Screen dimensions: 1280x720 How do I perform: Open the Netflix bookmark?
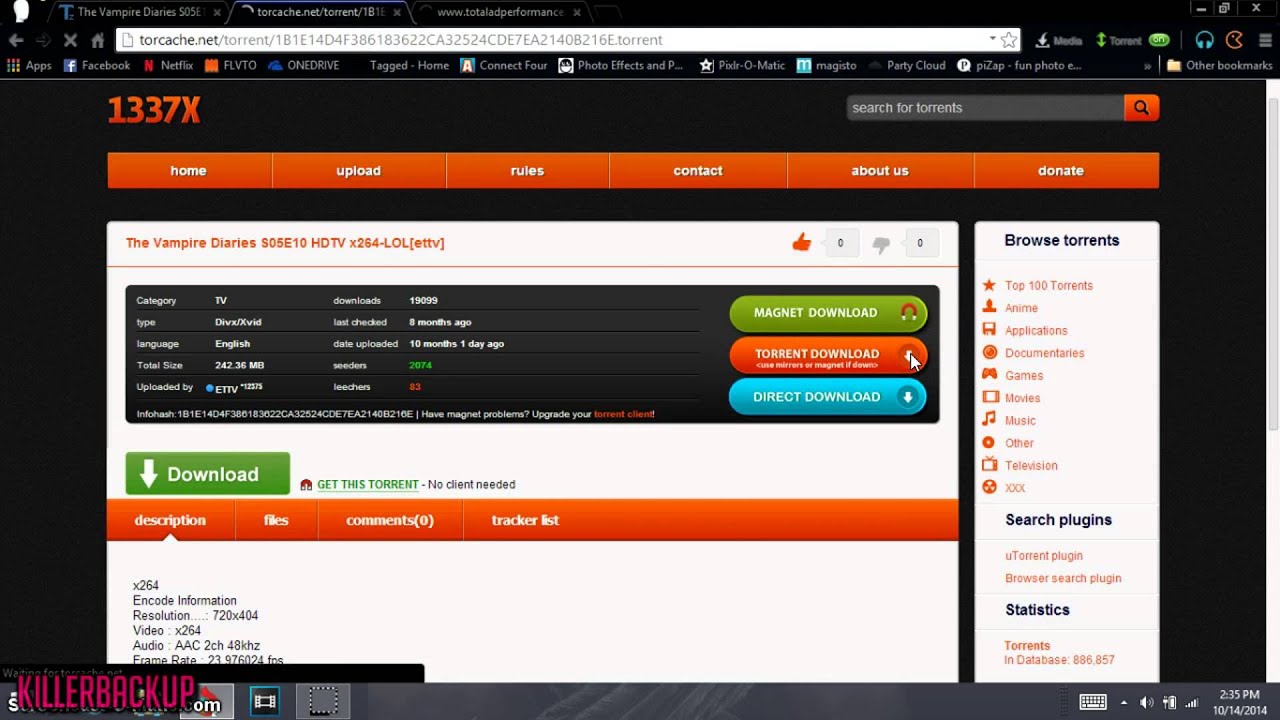[168, 65]
